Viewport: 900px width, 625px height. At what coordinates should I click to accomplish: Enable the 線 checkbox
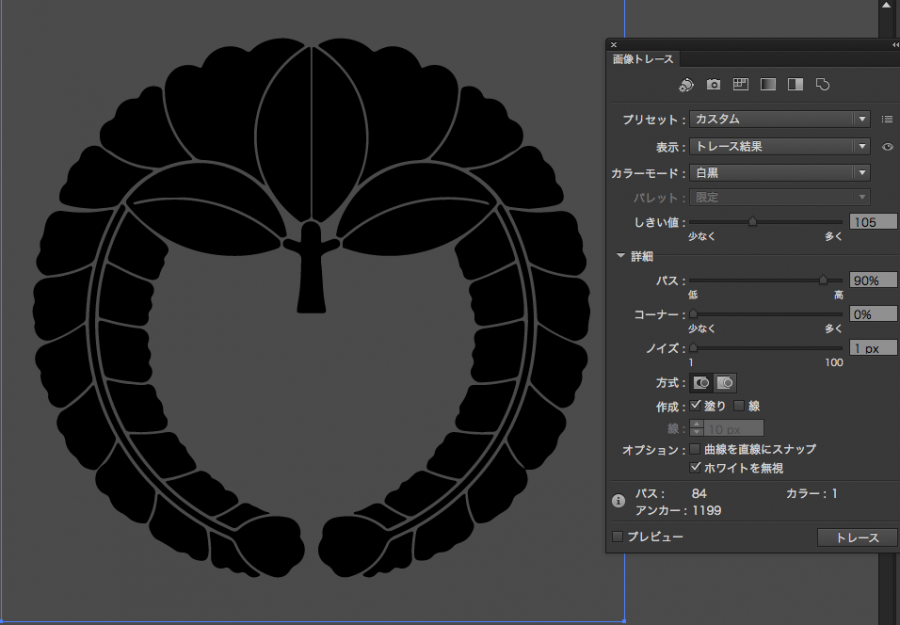pyautogui.click(x=739, y=406)
